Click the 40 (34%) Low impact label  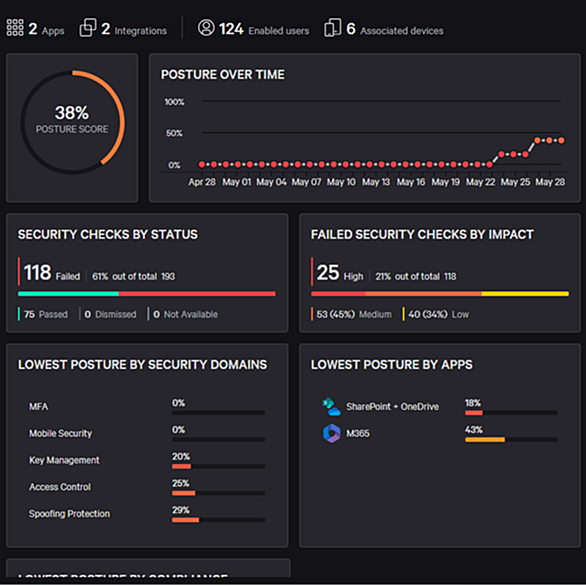click(x=438, y=314)
